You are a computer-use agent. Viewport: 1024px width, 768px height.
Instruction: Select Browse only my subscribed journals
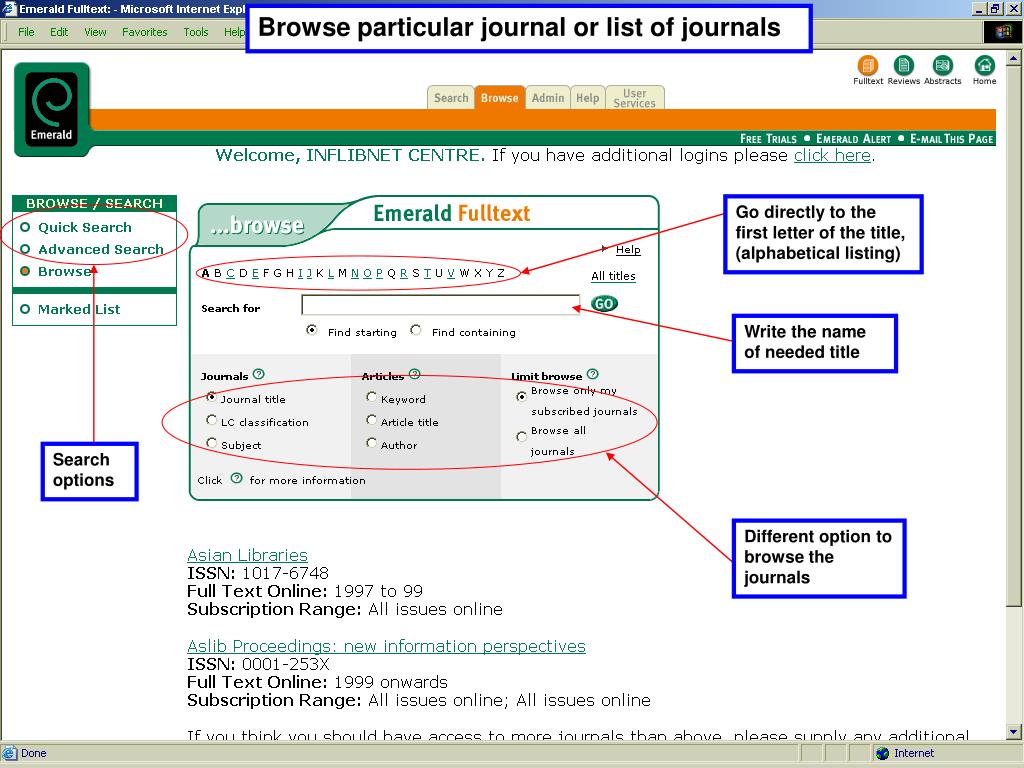pos(521,396)
